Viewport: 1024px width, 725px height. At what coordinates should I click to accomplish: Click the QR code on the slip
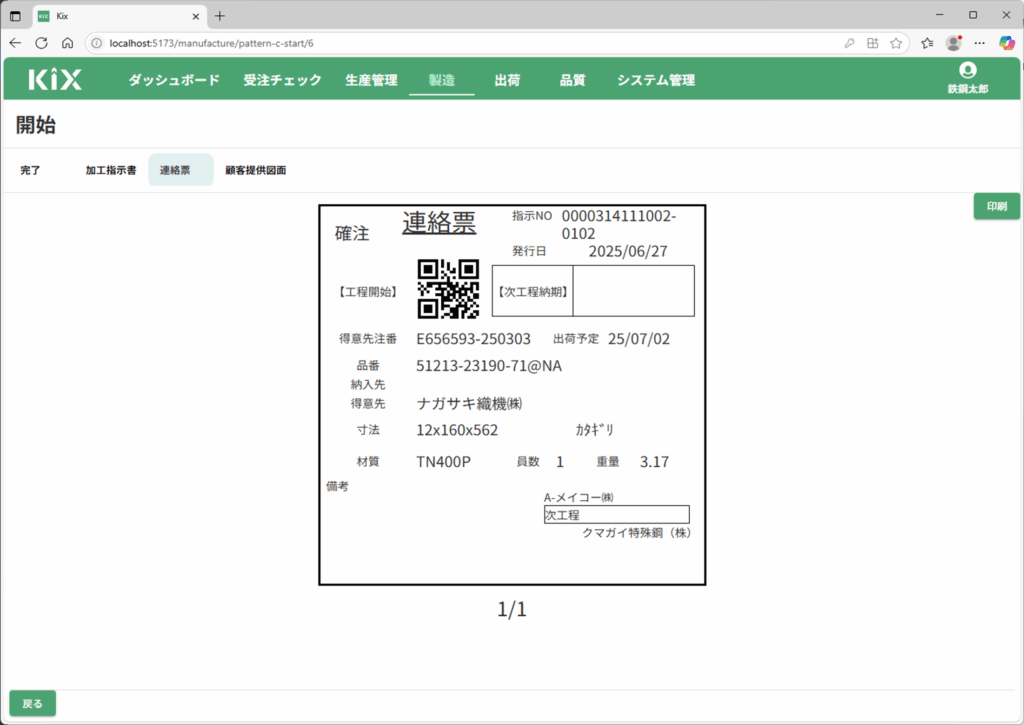coord(449,289)
